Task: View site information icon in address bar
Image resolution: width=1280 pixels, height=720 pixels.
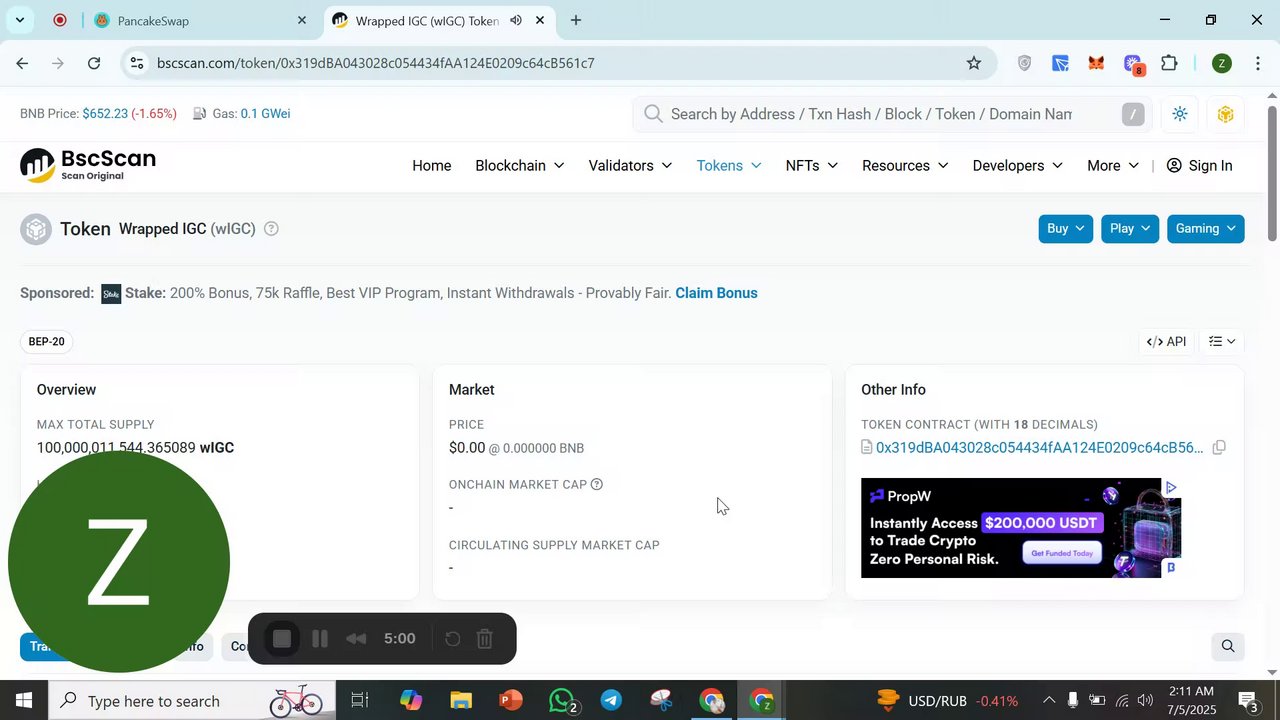Action: coord(136,63)
